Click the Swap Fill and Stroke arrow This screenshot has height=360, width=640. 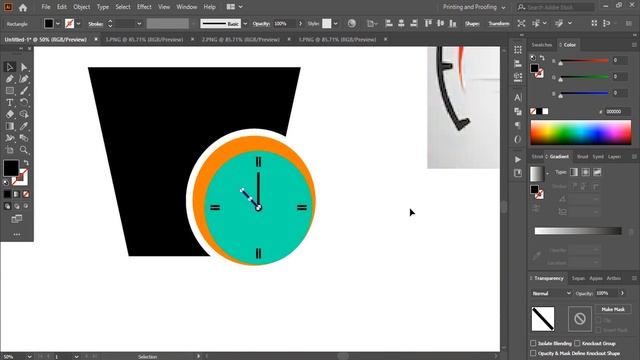tap(26, 163)
